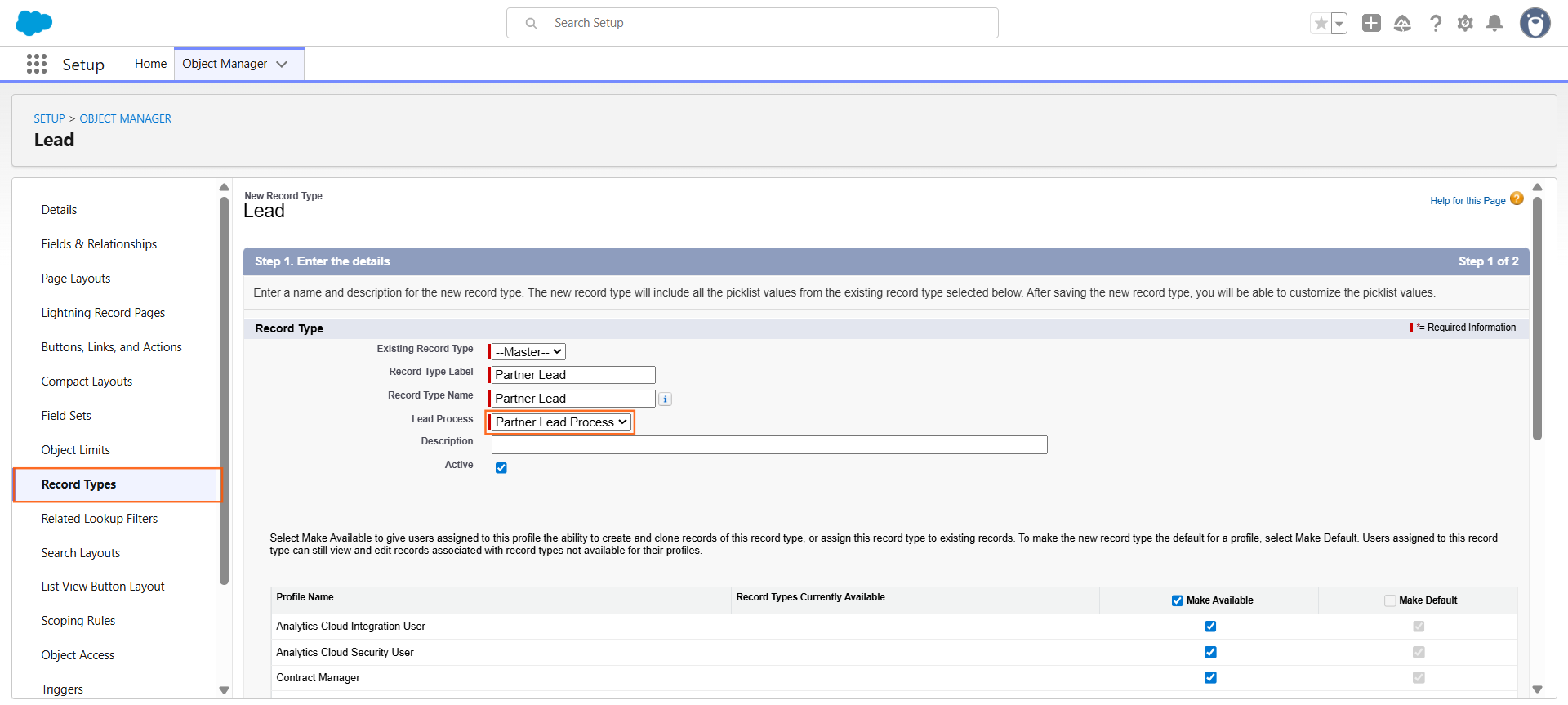The width and height of the screenshot is (1568, 705).
Task: Open the user profile avatar
Action: (1535, 23)
